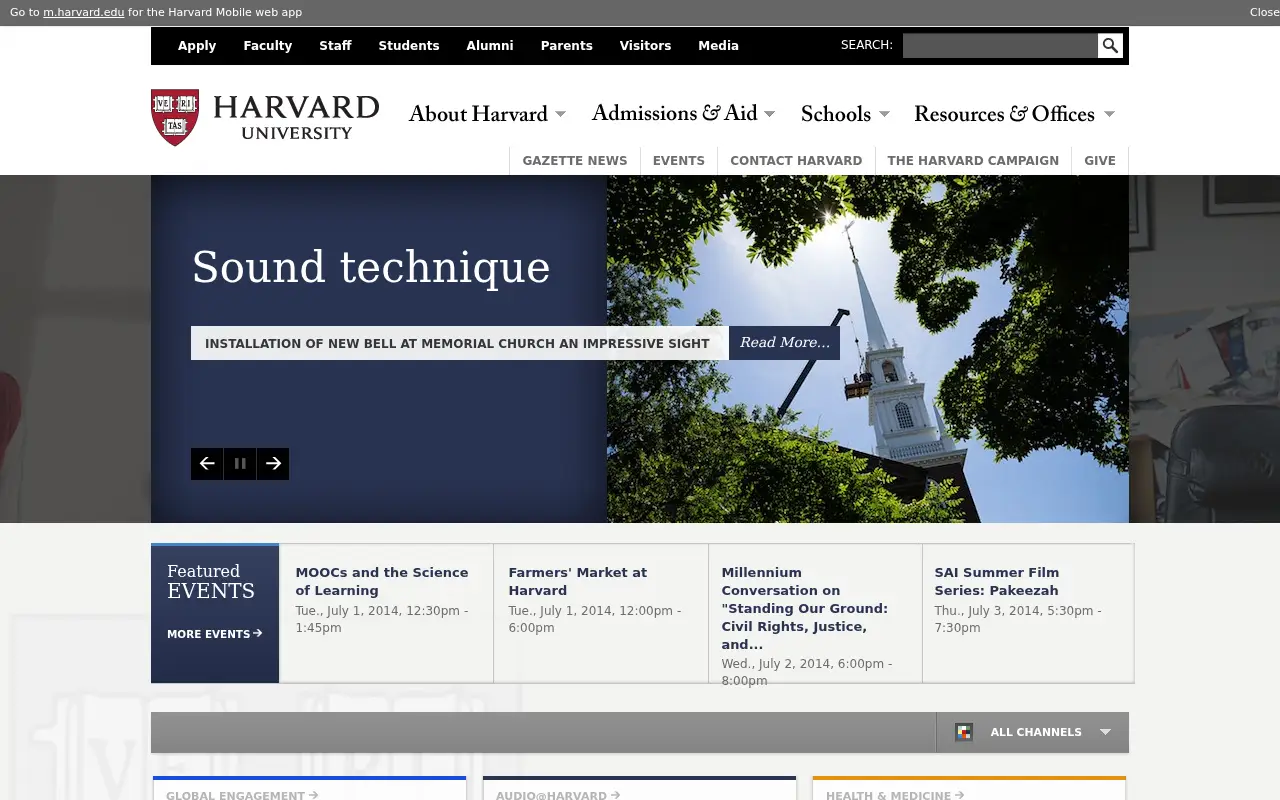The image size is (1280, 800).
Task: Click the Memorial Church steeple photo
Action: click(868, 349)
